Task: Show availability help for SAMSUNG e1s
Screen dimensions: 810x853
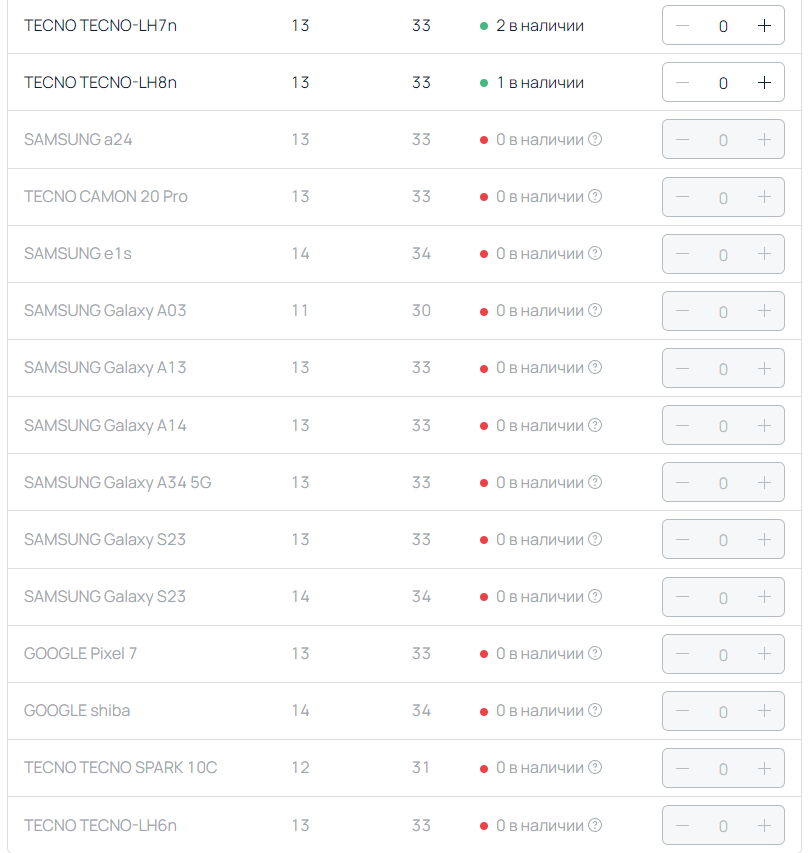Action: tap(595, 254)
